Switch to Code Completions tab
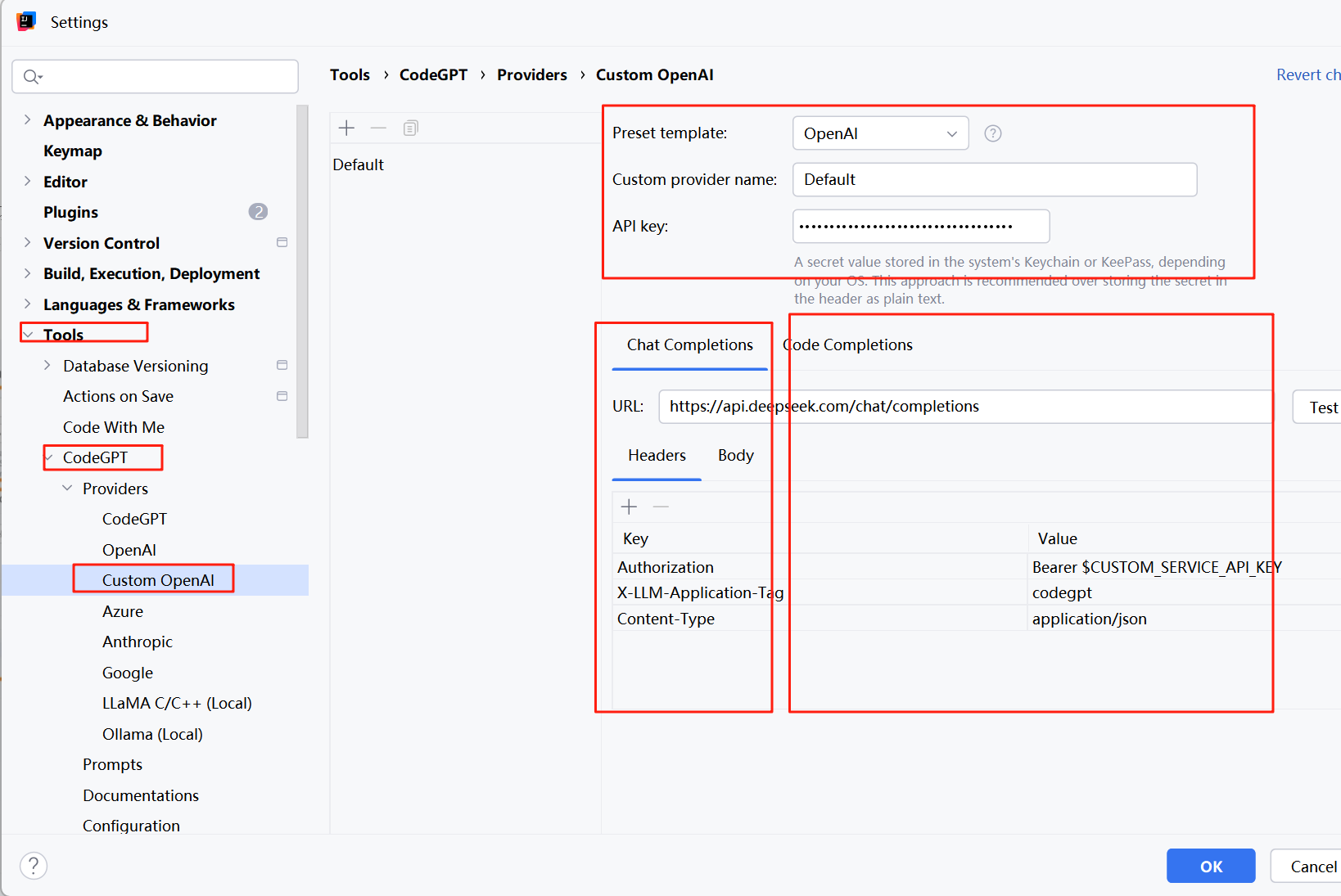Image resolution: width=1341 pixels, height=896 pixels. [x=848, y=345]
